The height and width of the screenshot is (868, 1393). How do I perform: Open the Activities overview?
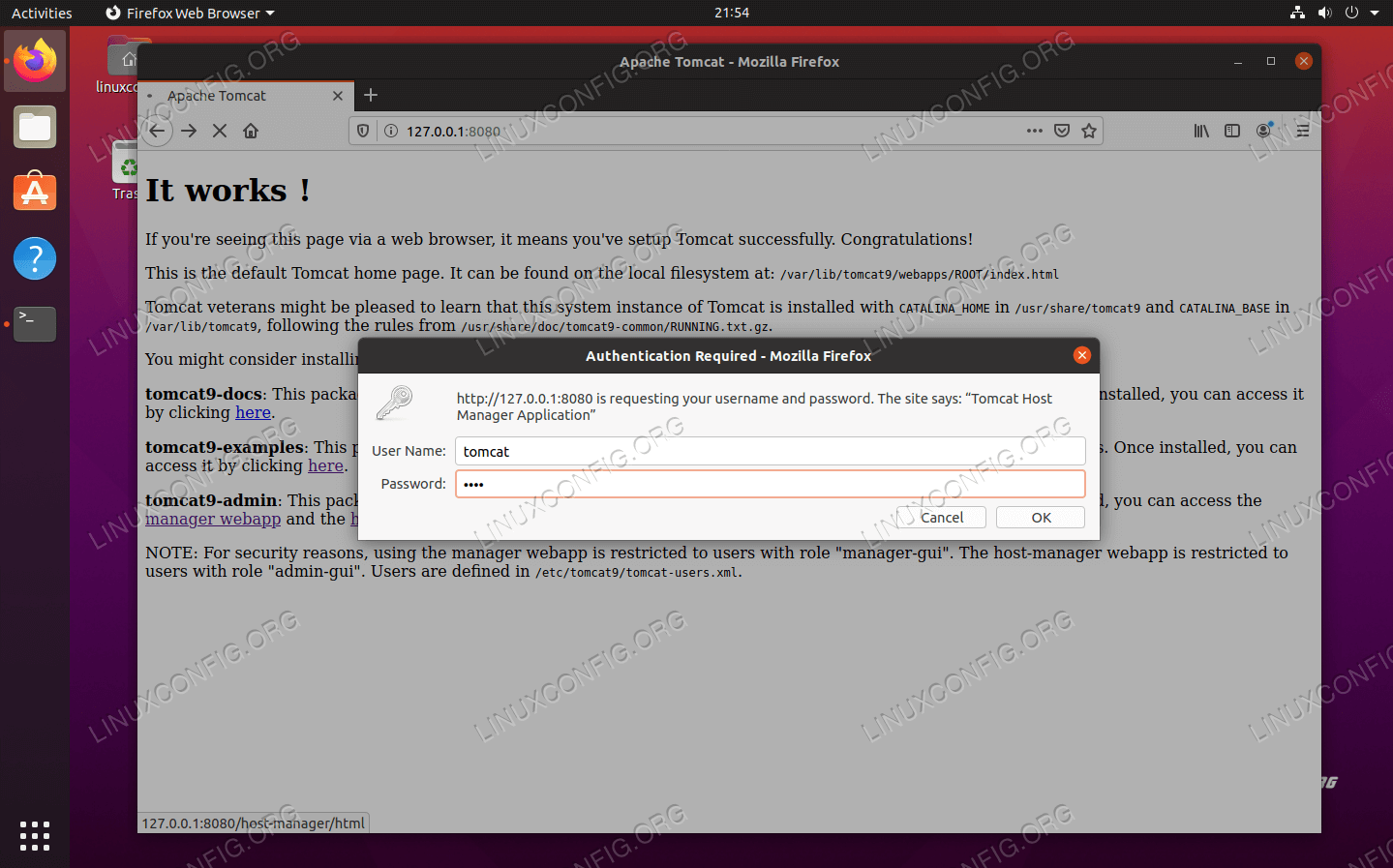(42, 13)
